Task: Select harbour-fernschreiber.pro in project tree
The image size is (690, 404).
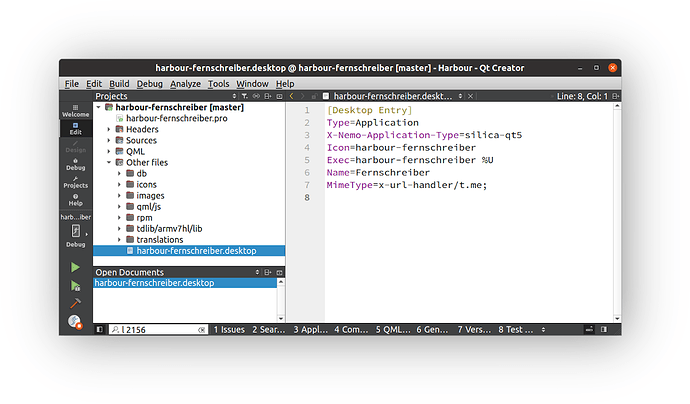Action: click(176, 118)
